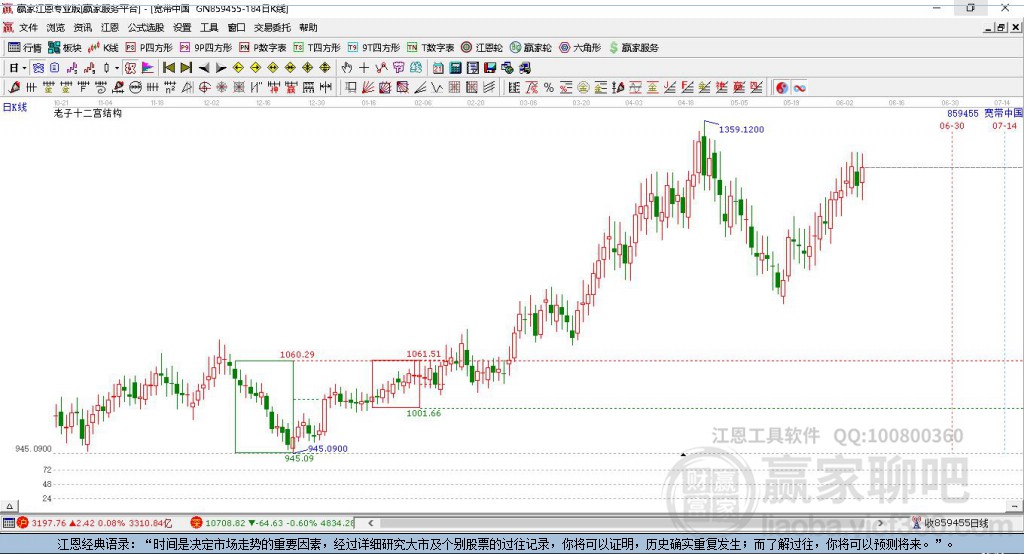The image size is (1024, 554).
Task: Click the 老子十二宫结构 chart title
Action: click(x=88, y=113)
